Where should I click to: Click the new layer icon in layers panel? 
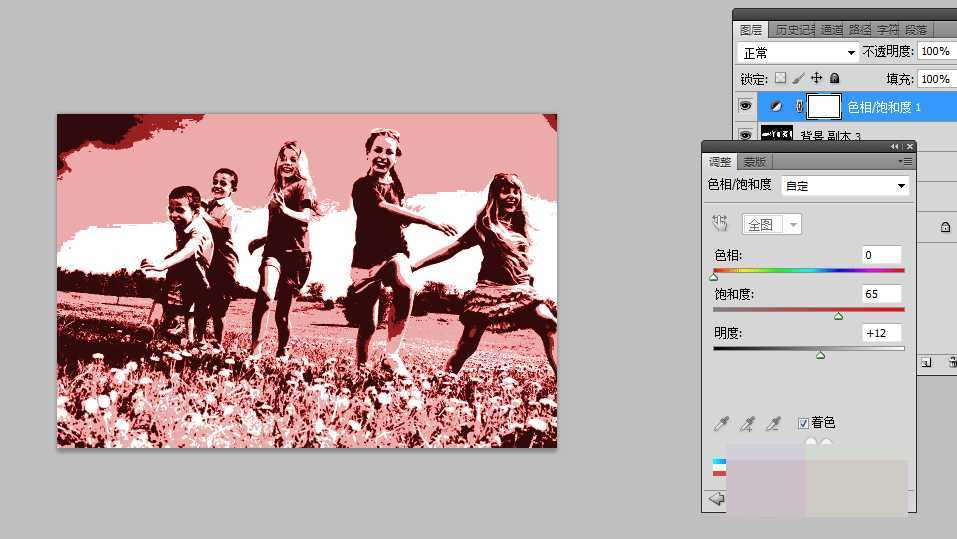tap(926, 362)
